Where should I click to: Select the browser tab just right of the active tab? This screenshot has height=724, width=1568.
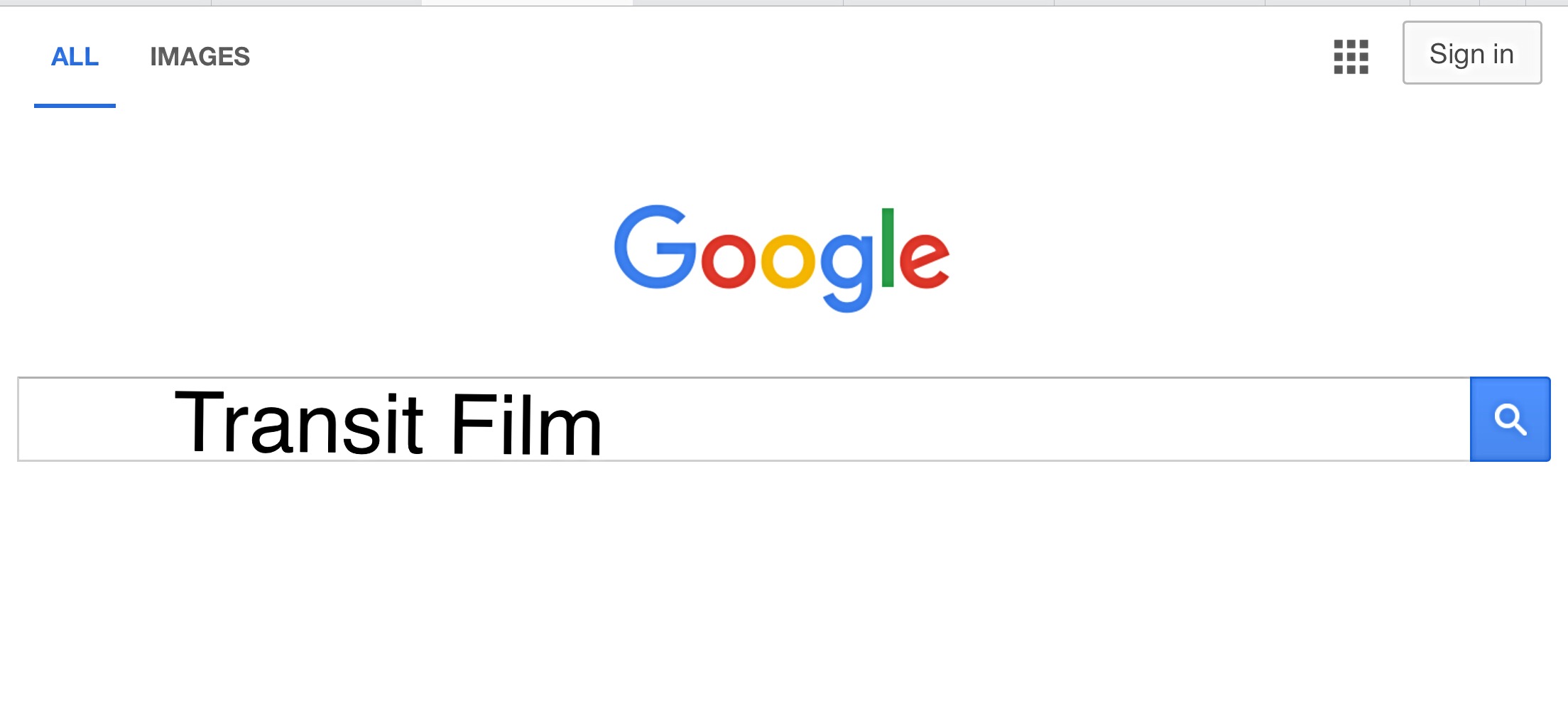click(x=738, y=3)
